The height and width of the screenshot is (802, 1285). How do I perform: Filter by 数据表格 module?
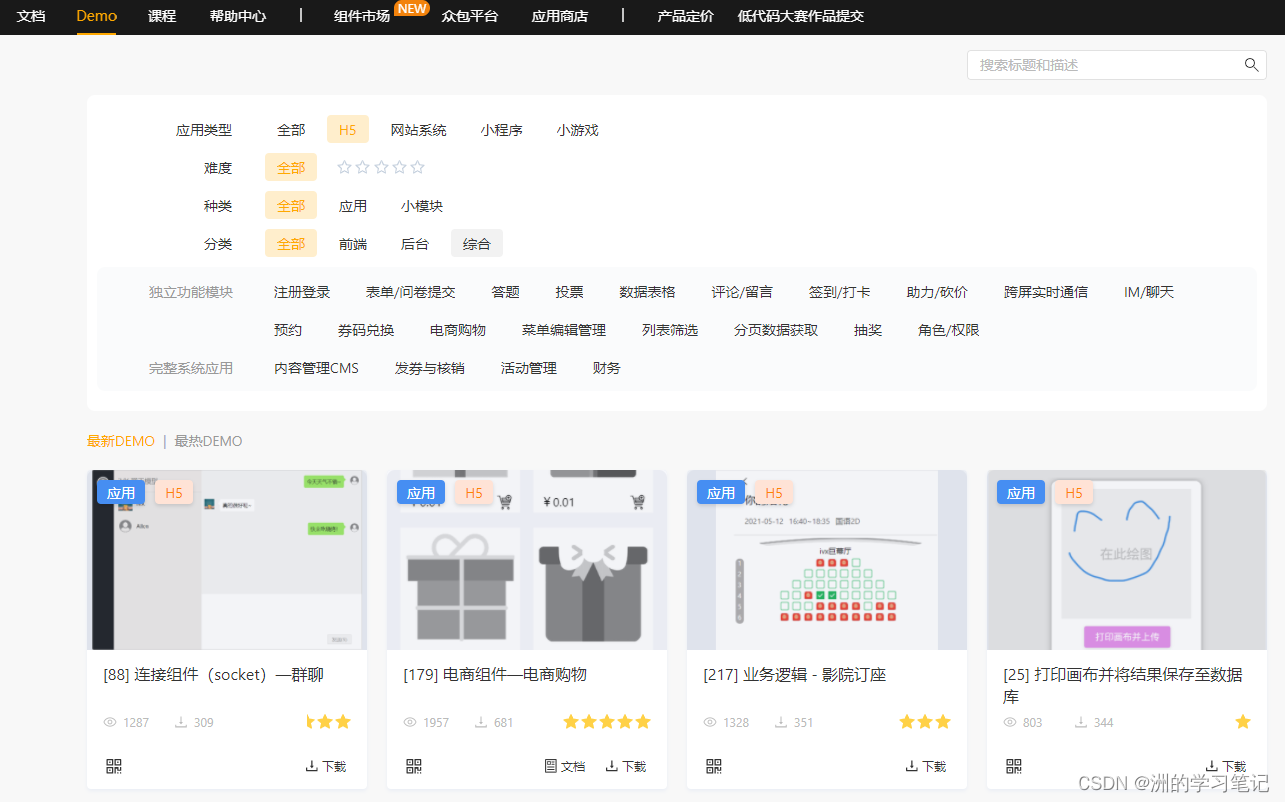[648, 292]
